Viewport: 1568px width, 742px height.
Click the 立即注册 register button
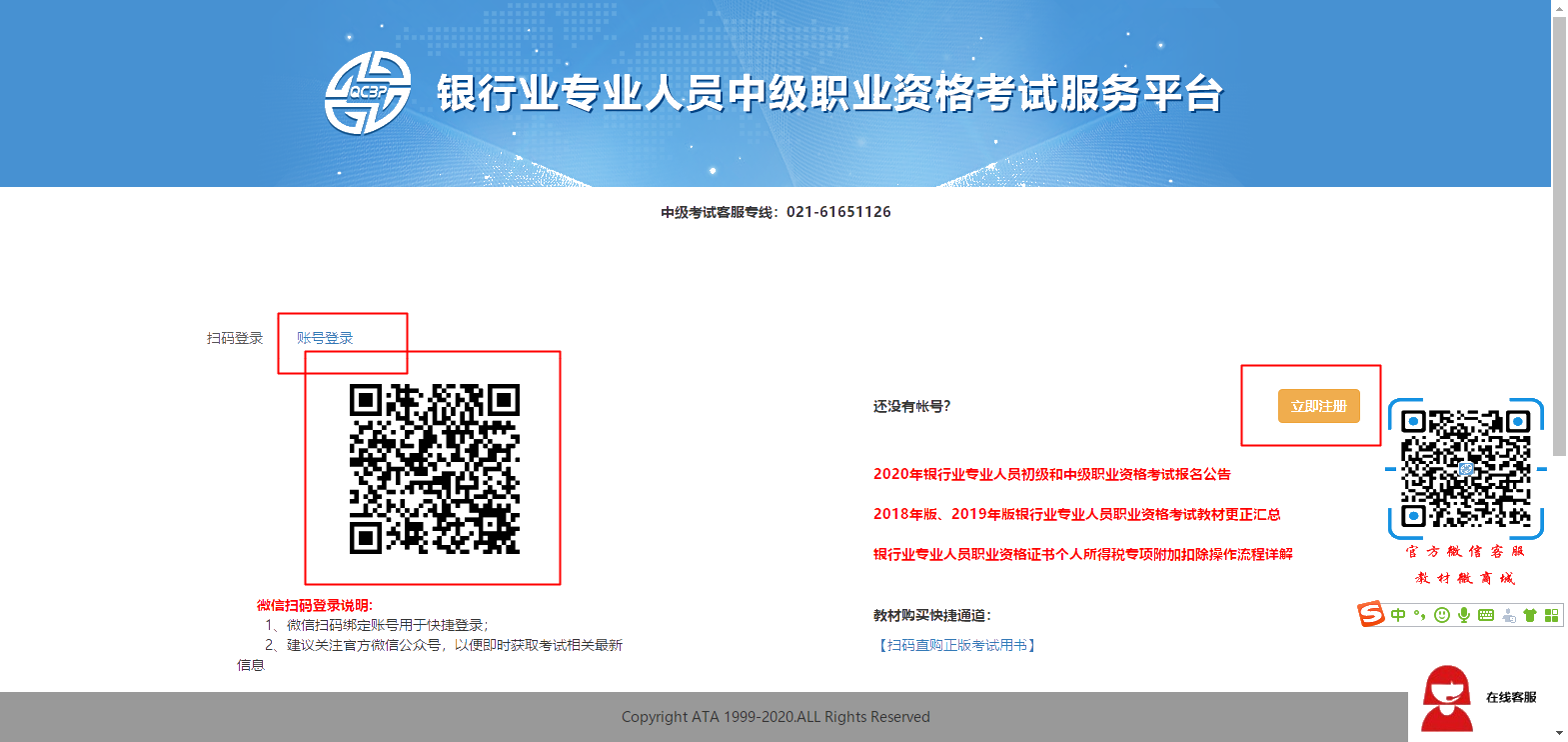(x=1318, y=406)
